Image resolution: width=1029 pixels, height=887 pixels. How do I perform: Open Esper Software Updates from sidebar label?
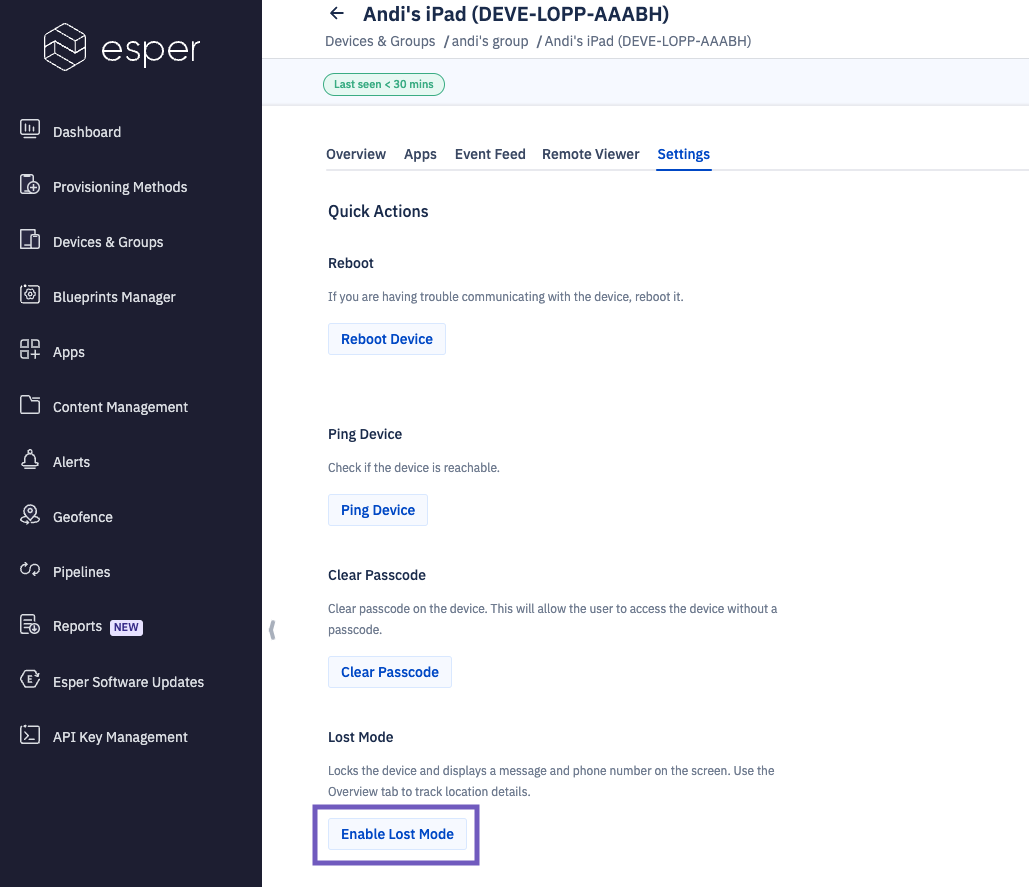[129, 682]
